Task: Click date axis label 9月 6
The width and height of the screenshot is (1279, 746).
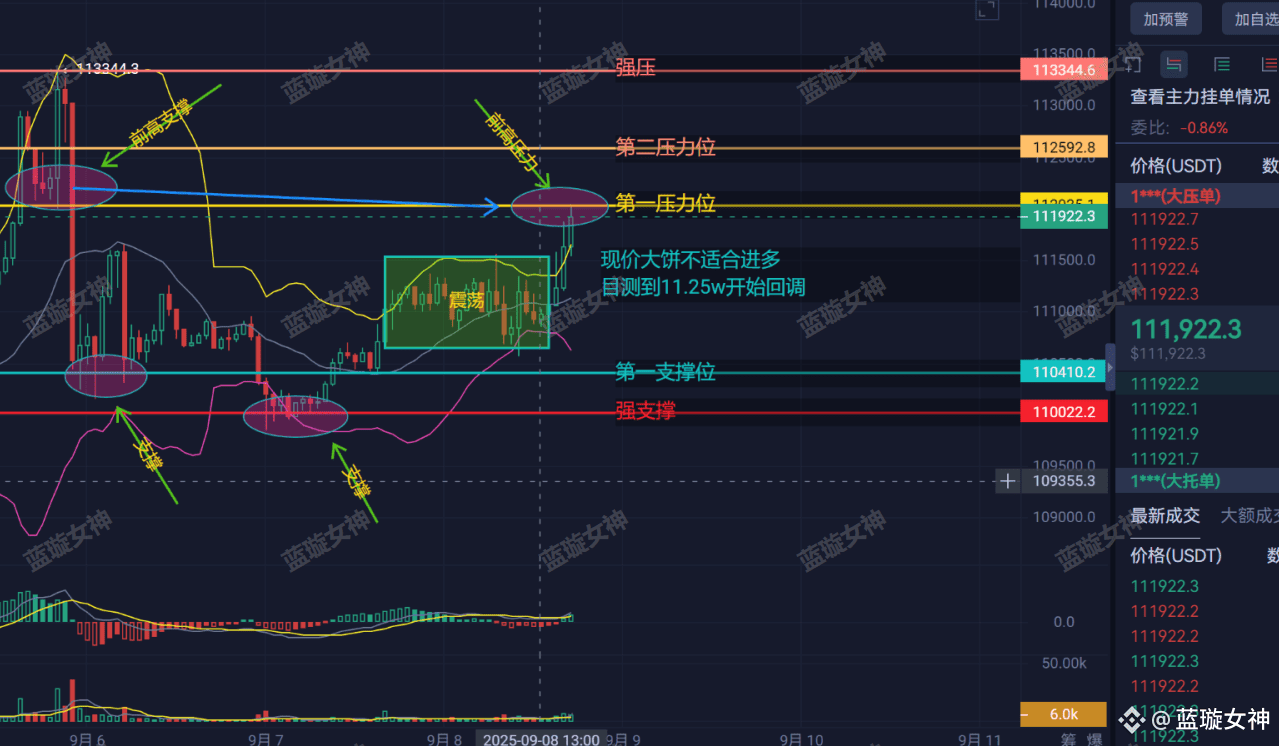Action: [x=87, y=739]
